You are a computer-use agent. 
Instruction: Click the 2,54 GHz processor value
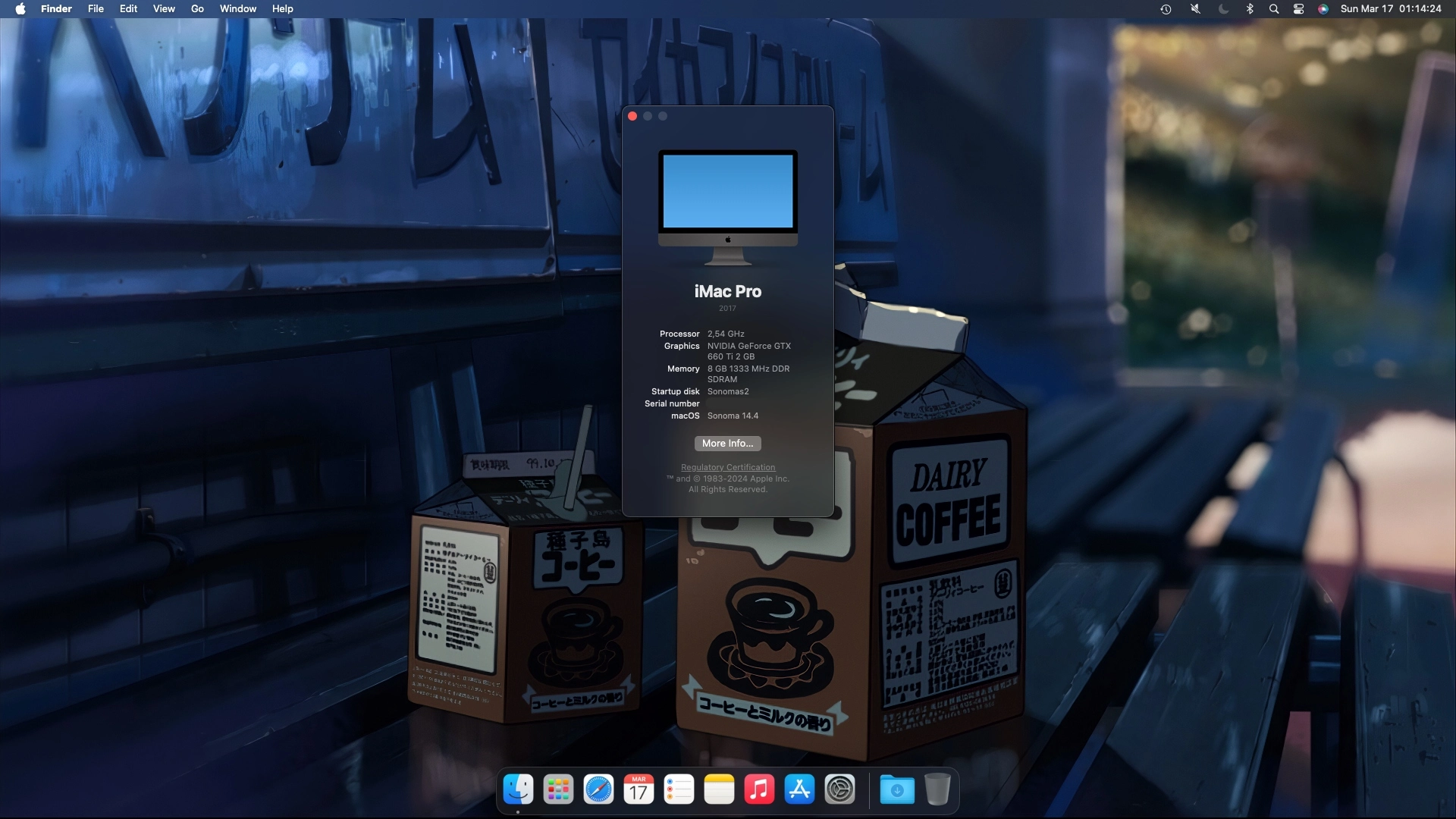coord(726,334)
